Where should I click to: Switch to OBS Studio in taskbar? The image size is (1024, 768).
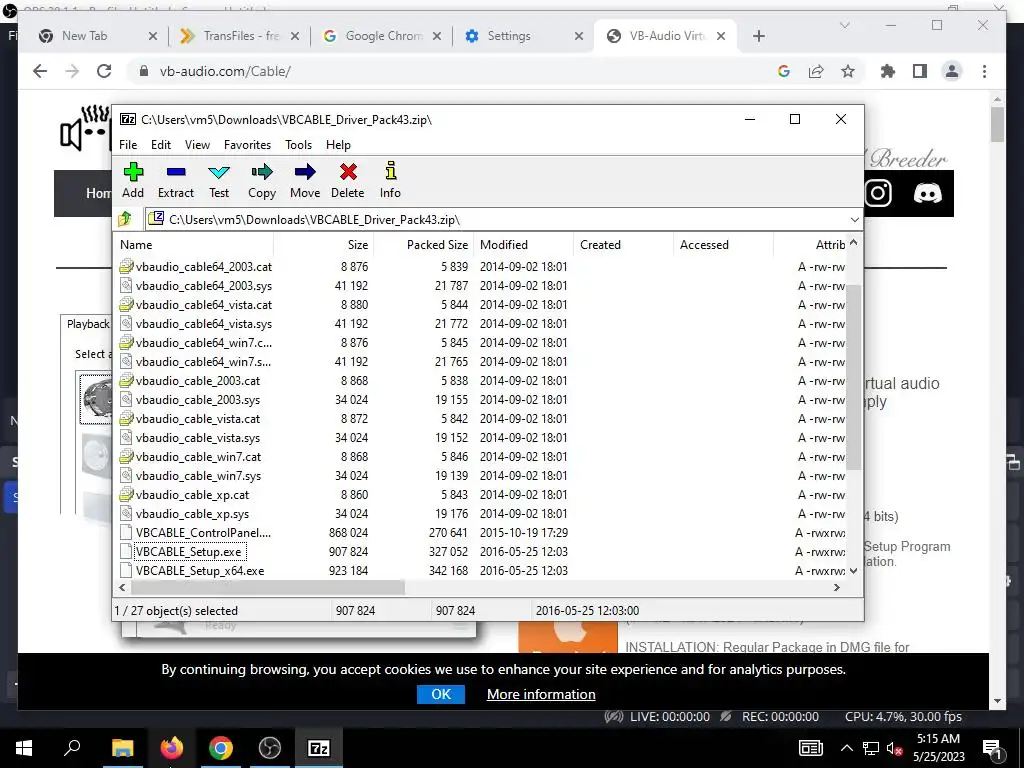[270, 748]
